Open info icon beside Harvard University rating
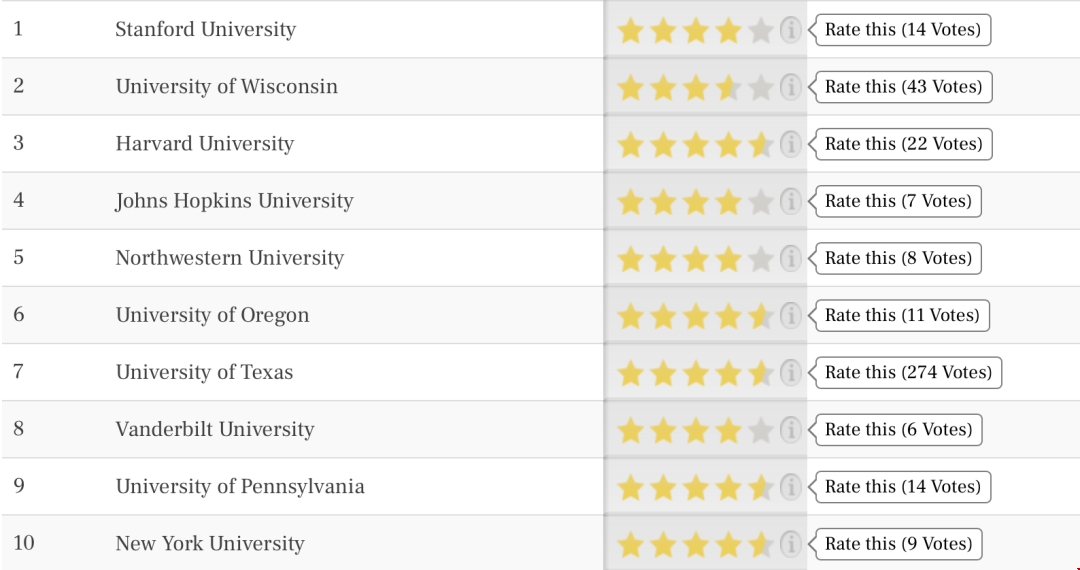Screen dimensions: 1080x570 pyautogui.click(x=790, y=145)
